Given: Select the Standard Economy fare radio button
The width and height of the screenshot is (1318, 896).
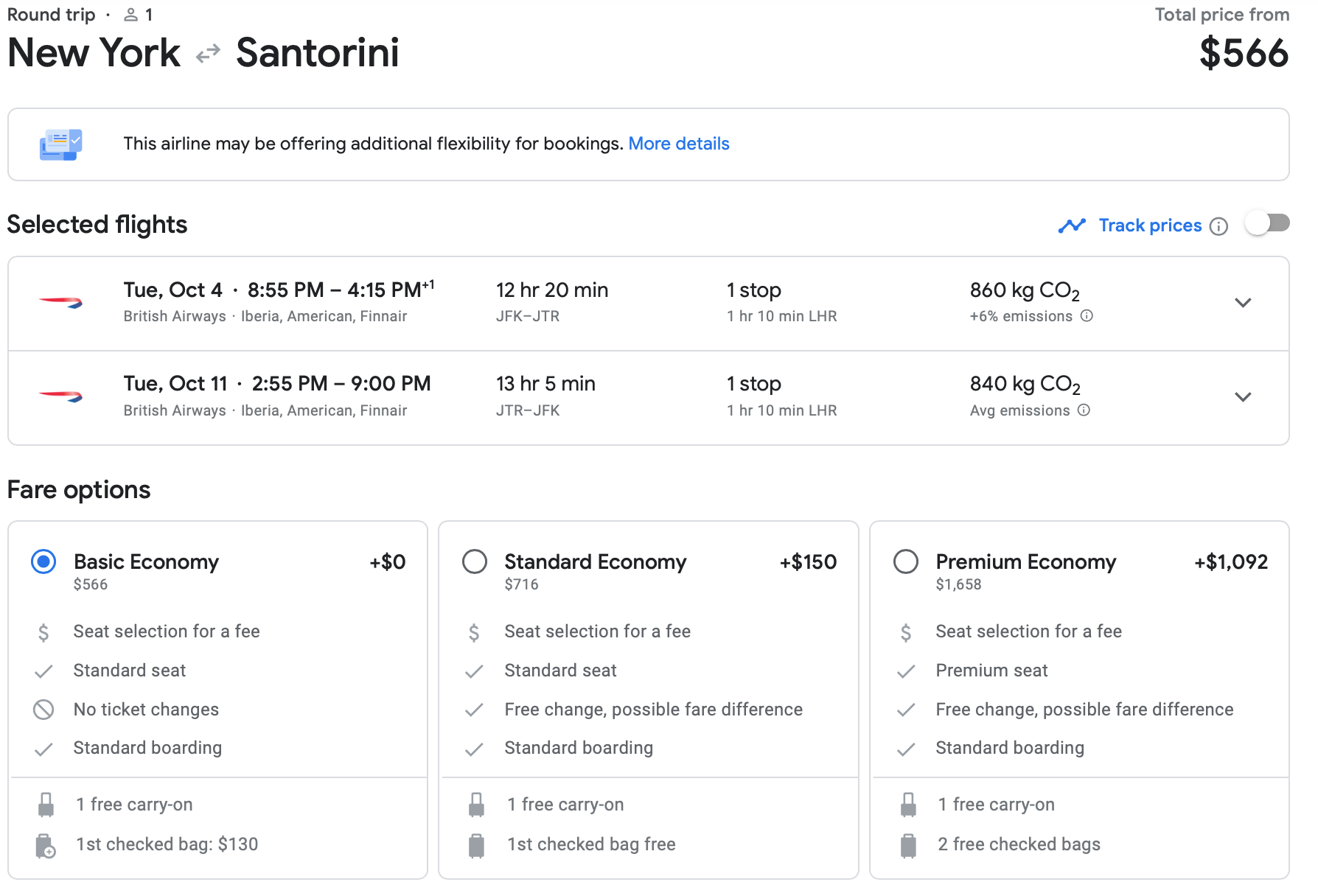Looking at the screenshot, I should tap(475, 562).
